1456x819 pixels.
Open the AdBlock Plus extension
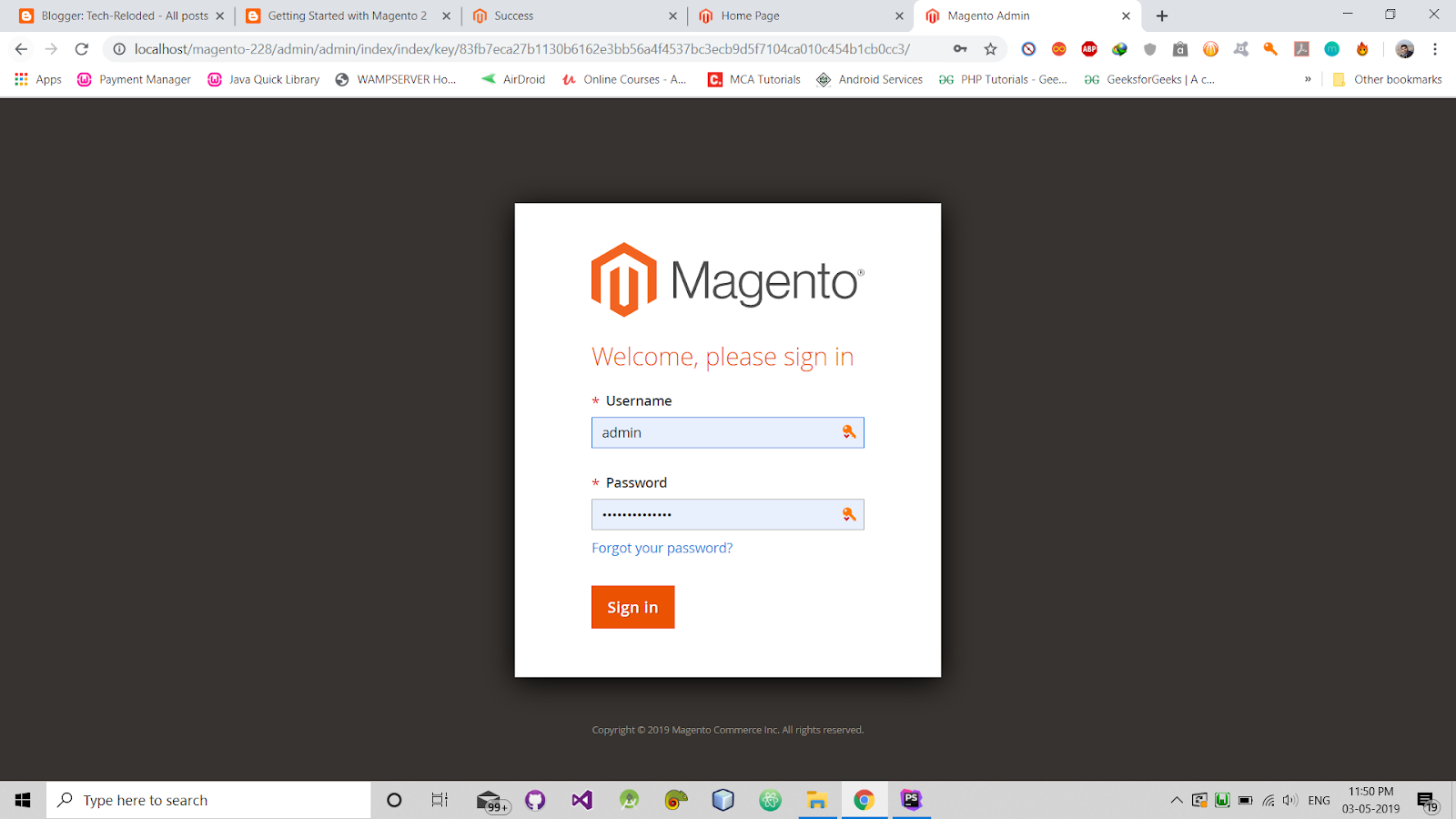1089,49
